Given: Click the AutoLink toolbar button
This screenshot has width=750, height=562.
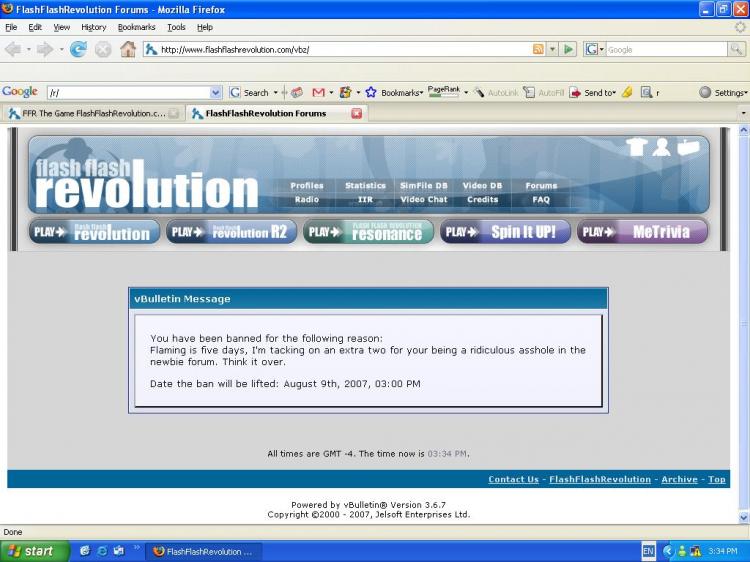Looking at the screenshot, I should (x=496, y=92).
